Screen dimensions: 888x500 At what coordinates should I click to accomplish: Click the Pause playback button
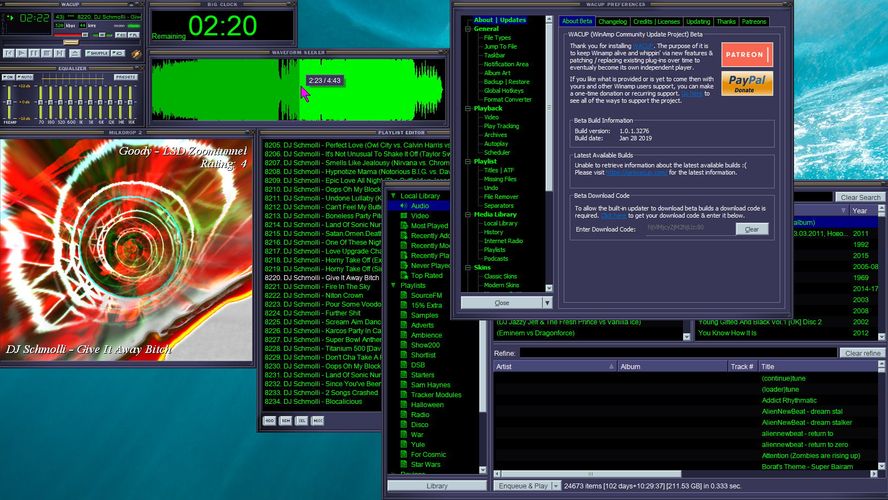pyautogui.click(x=35, y=51)
